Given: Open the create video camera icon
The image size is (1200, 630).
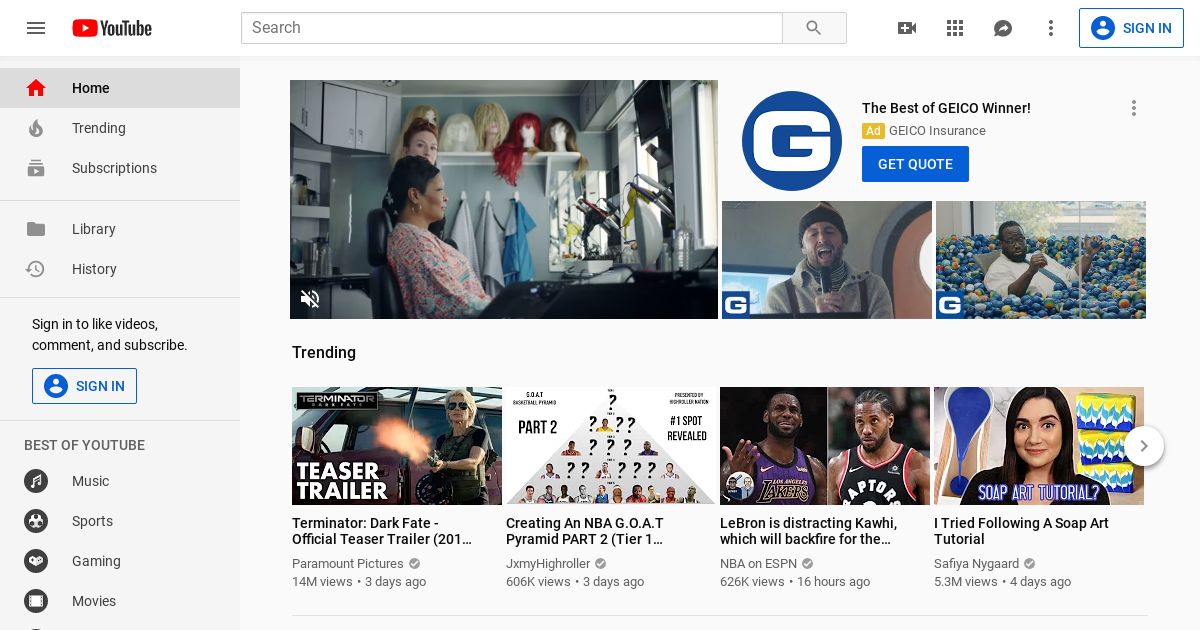Looking at the screenshot, I should pos(907,28).
